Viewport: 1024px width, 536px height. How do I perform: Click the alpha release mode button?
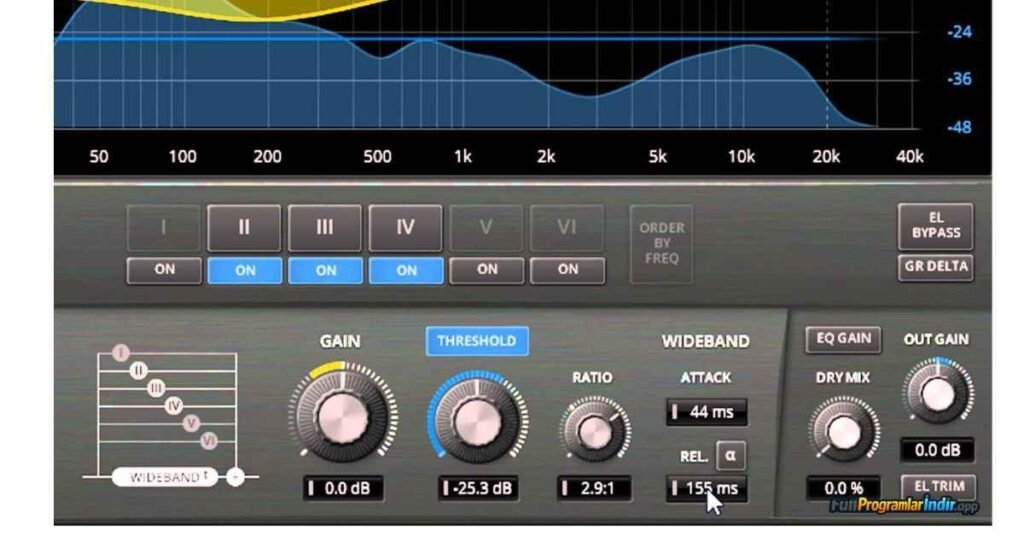[x=730, y=455]
